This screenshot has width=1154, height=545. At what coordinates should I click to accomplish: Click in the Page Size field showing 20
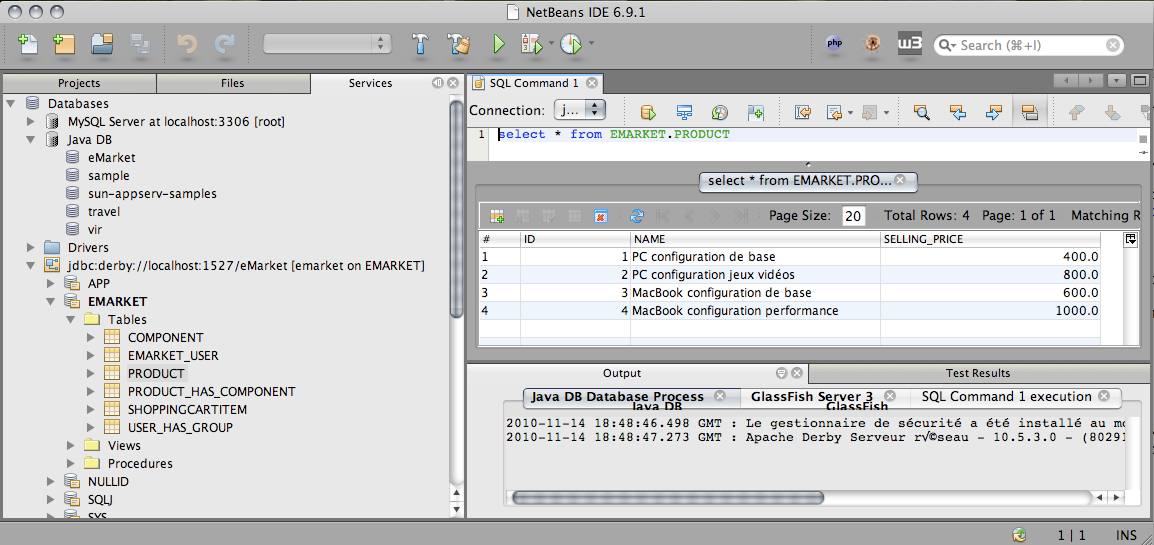click(854, 216)
